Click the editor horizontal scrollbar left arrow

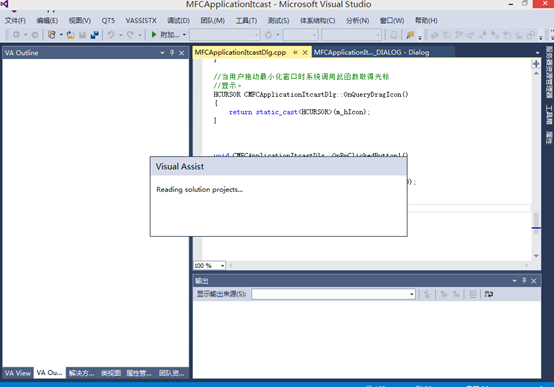click(x=231, y=265)
